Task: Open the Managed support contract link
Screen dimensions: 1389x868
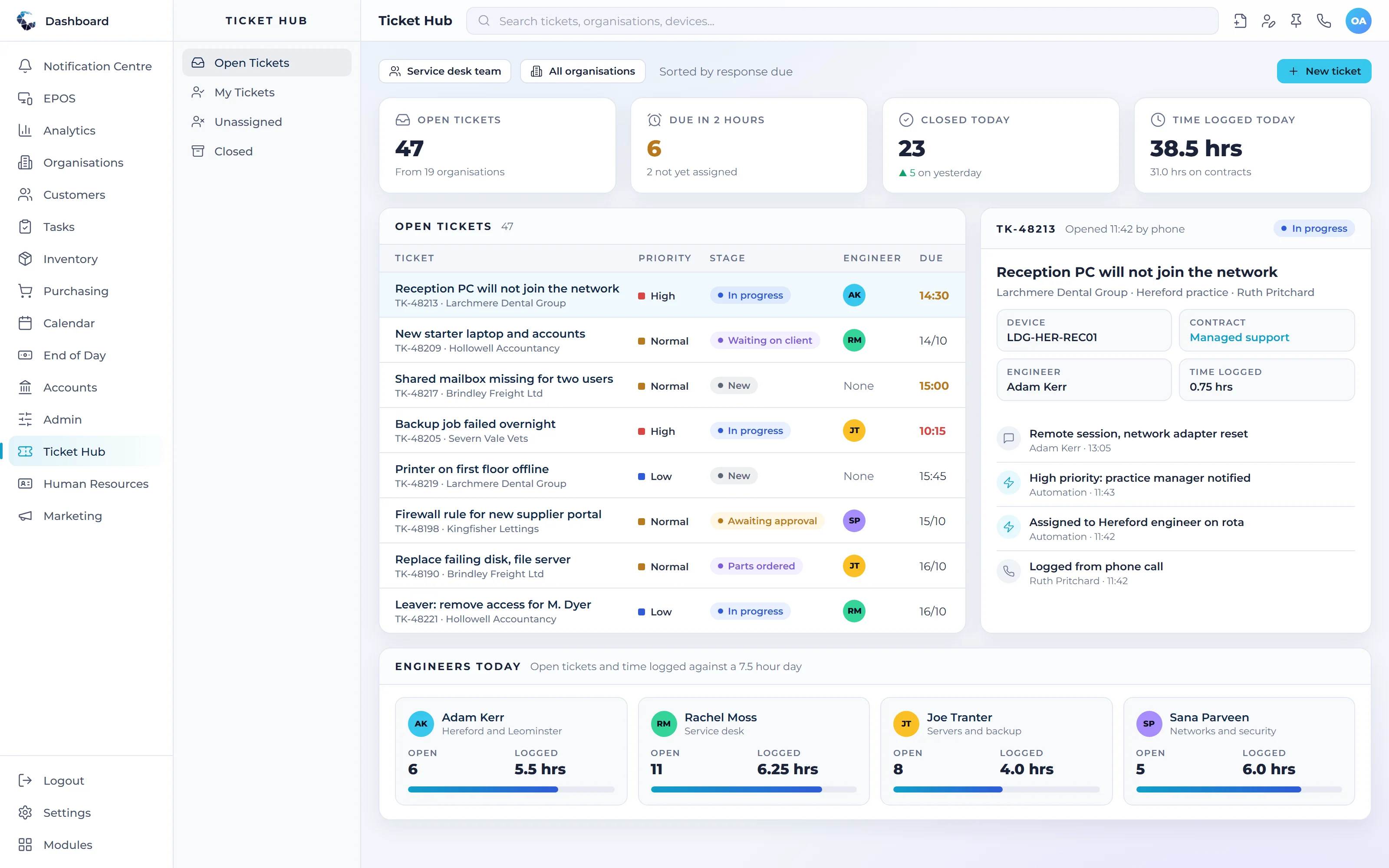Action: click(1239, 338)
